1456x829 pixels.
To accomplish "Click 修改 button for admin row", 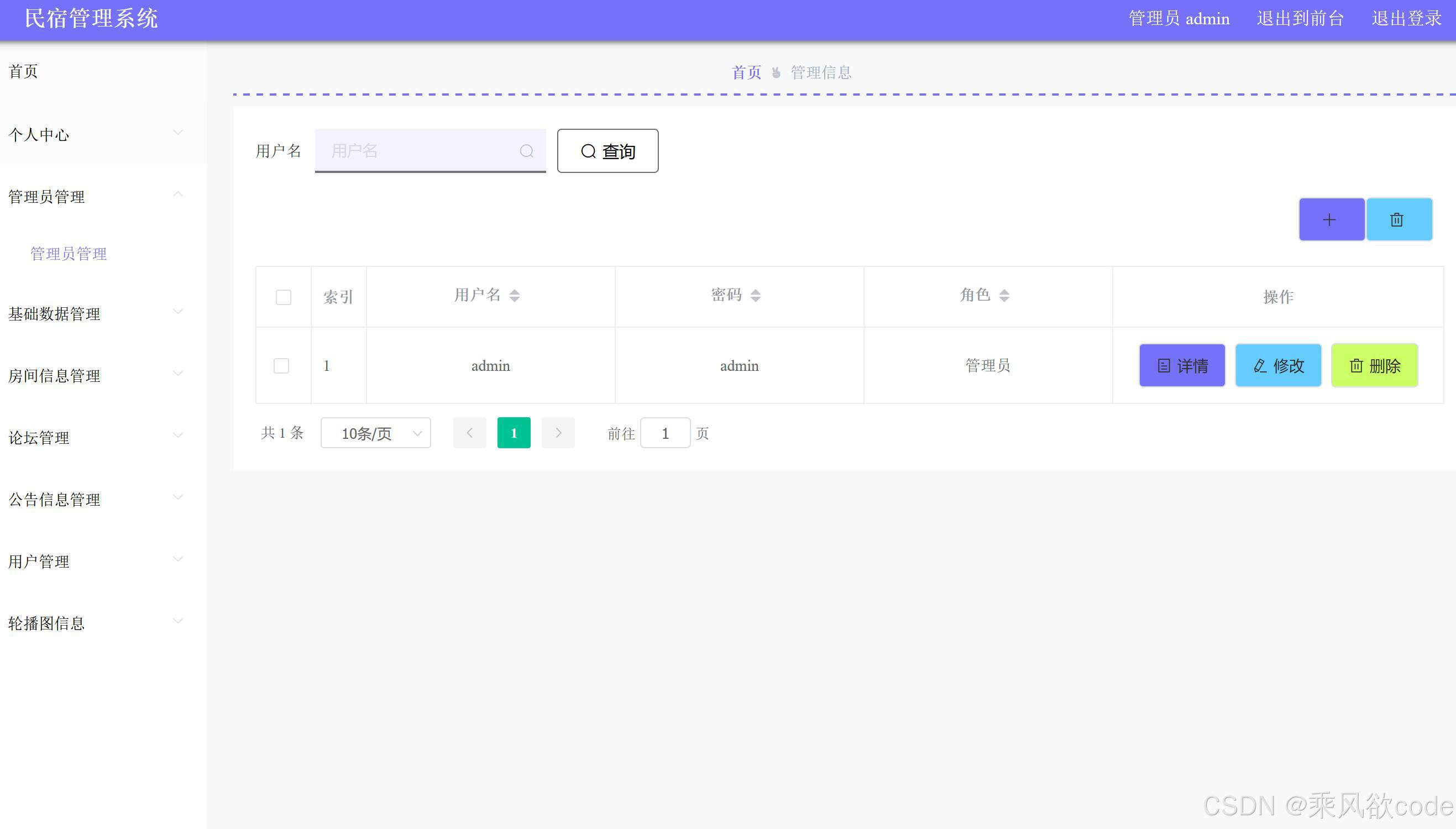I will click(1278, 365).
